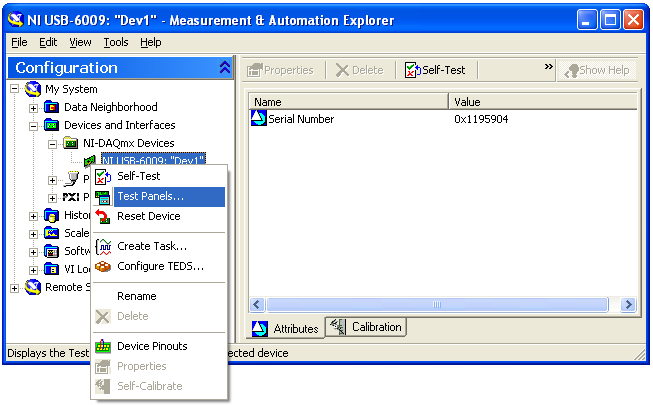Image resolution: width=653 pixels, height=405 pixels.
Task: Choose Device Pinouts from the context menu
Action: (159, 346)
